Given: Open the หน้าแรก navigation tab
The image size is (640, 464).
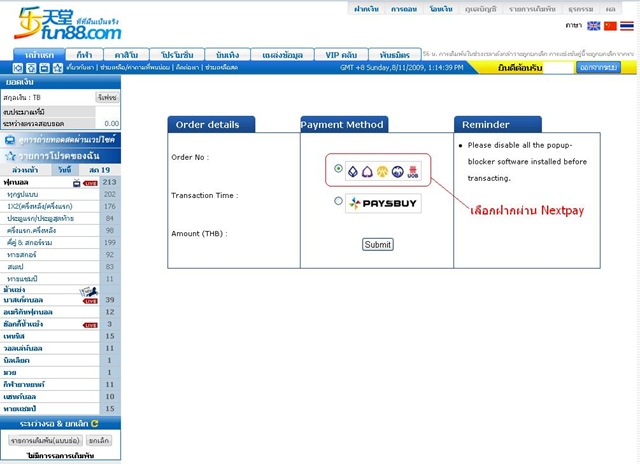Looking at the screenshot, I should pos(39,55).
